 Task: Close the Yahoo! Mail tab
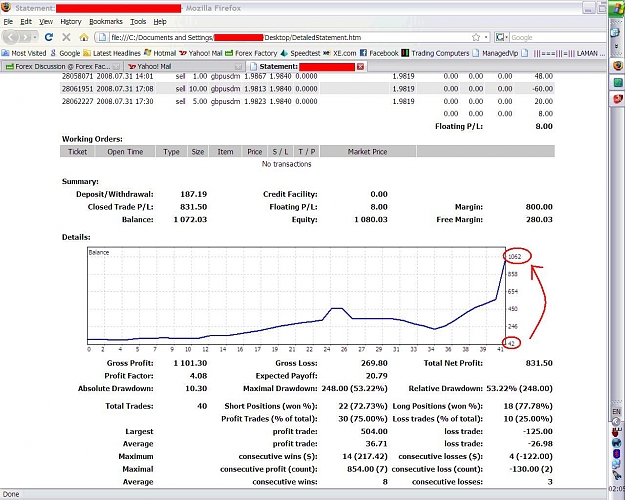pyautogui.click(x=238, y=67)
